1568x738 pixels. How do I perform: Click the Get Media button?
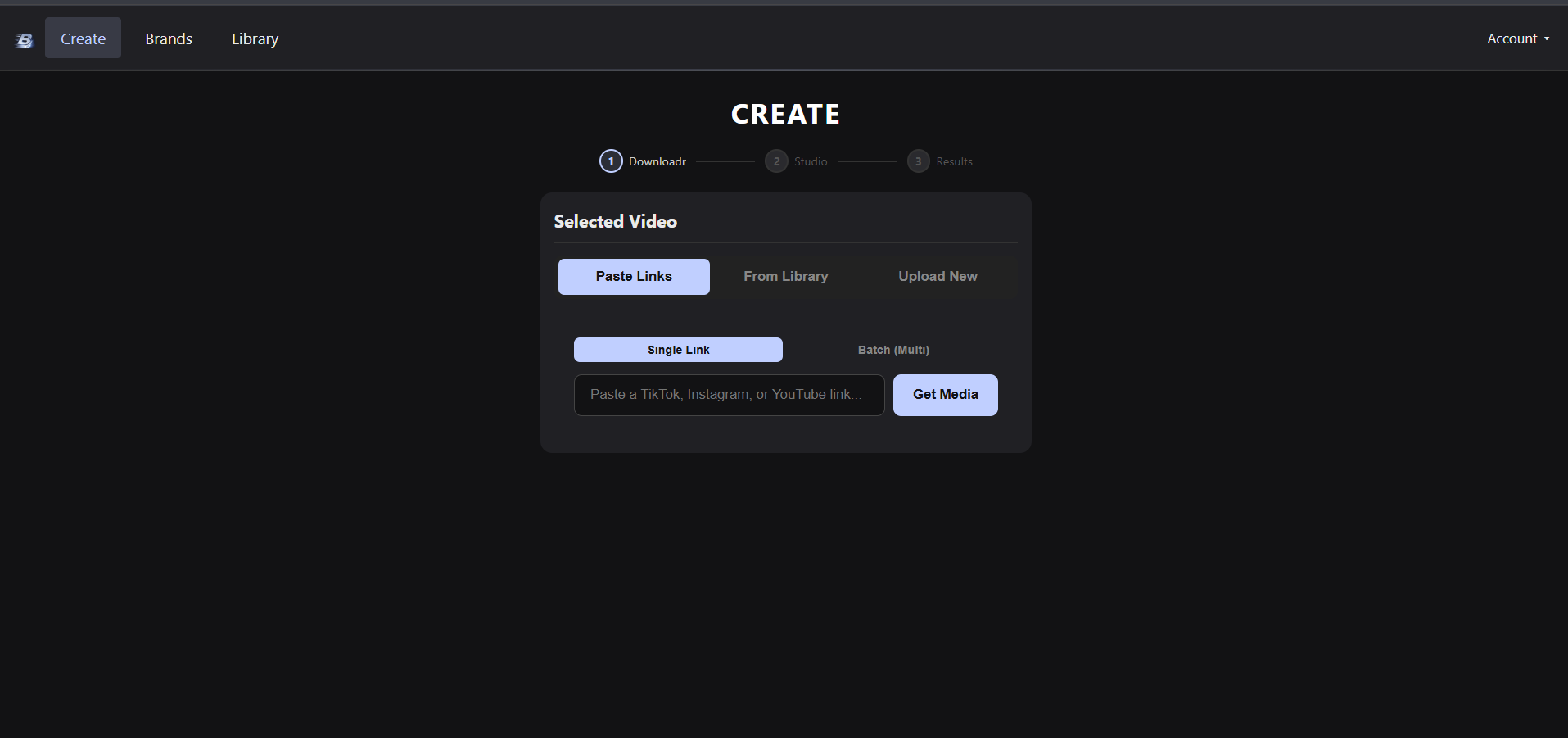click(x=946, y=395)
